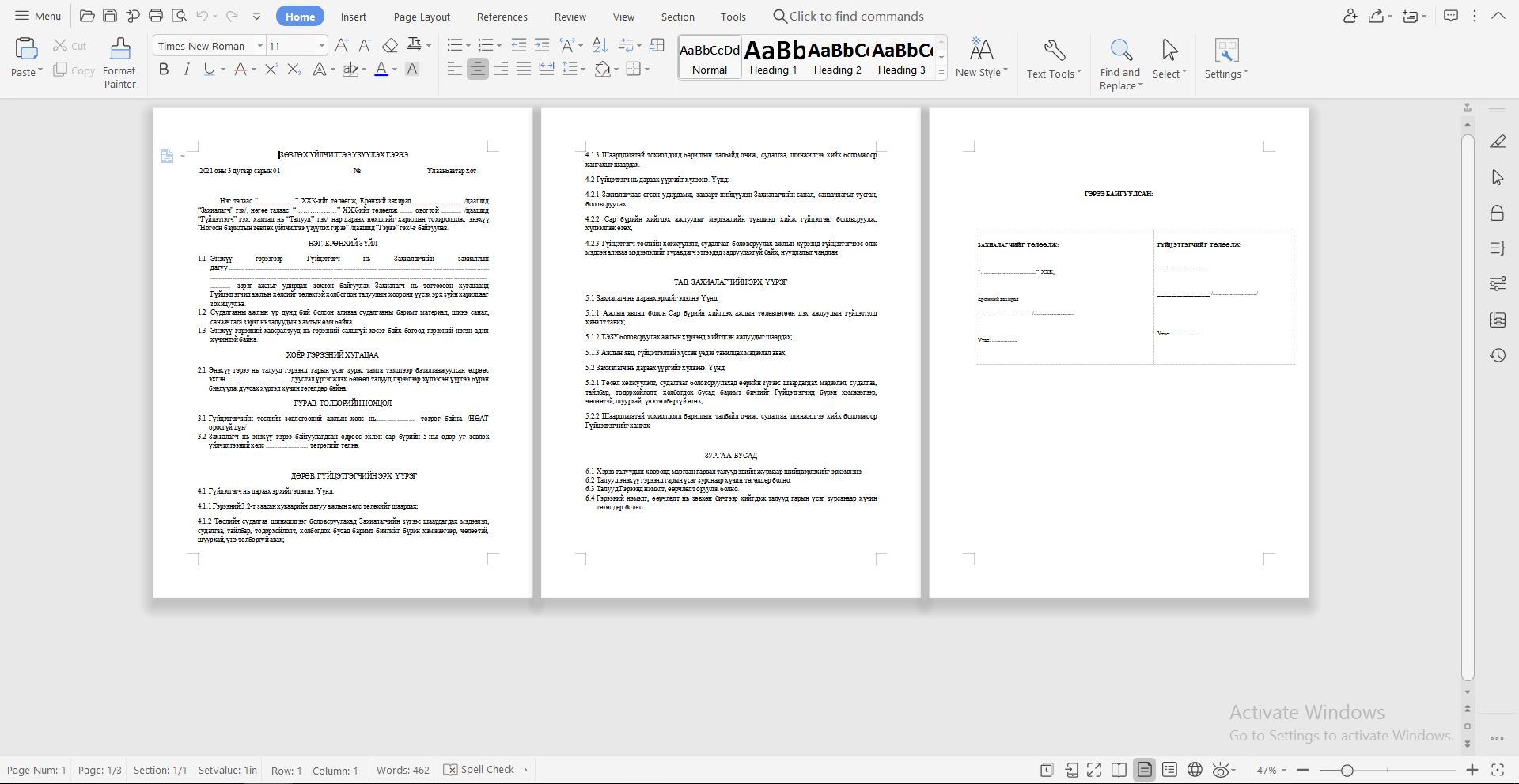Open the Times New Roman font dropdown

[x=259, y=46]
